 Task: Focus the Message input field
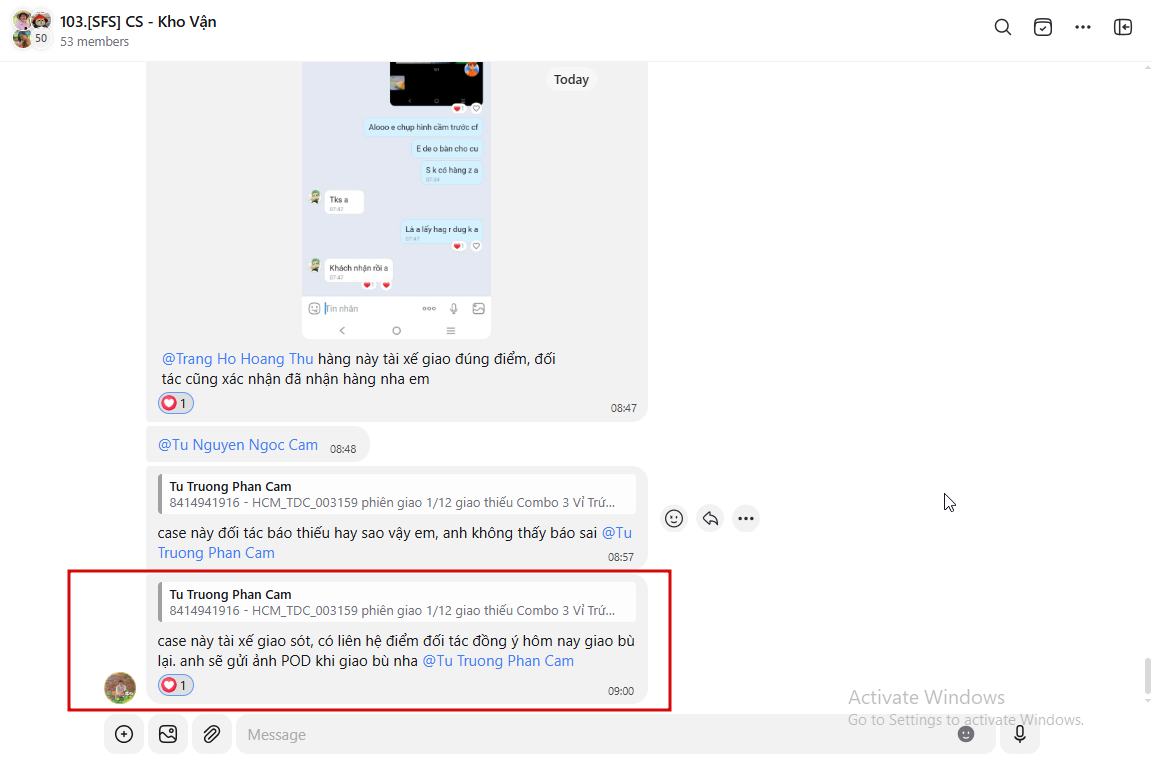tap(596, 734)
